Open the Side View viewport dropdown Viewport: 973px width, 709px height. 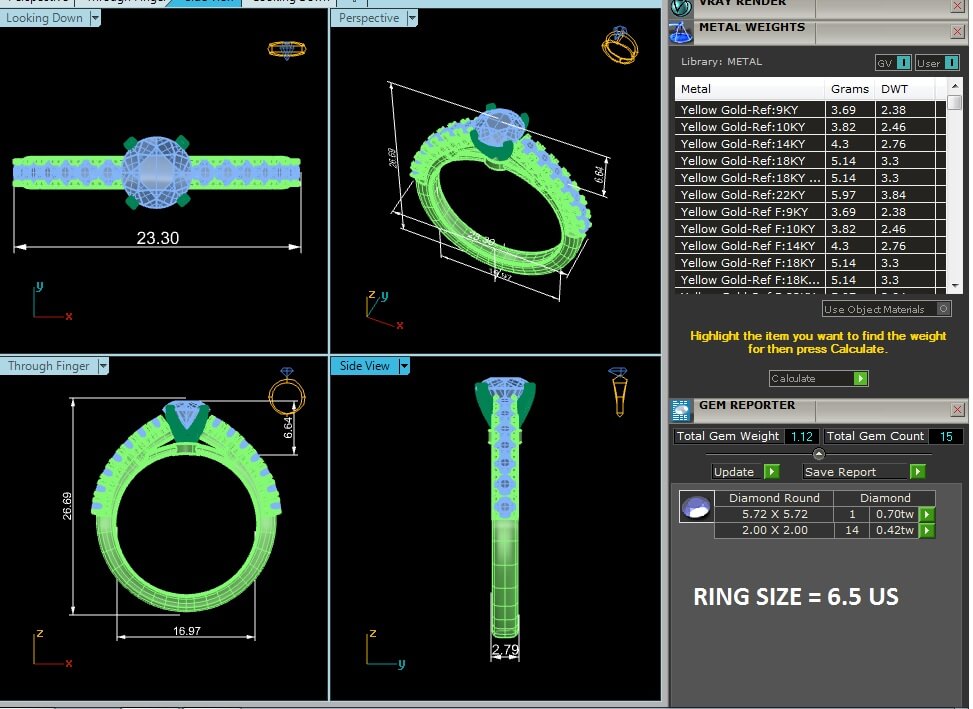(404, 366)
